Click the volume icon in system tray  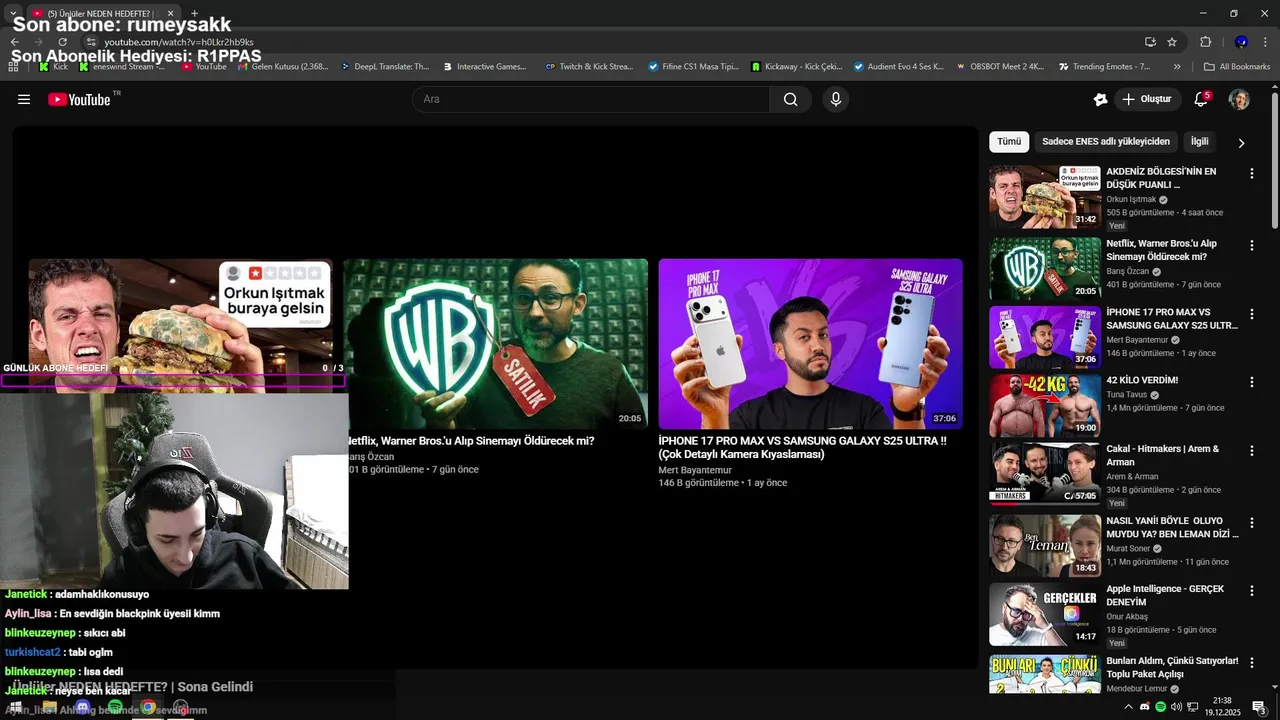point(1177,707)
